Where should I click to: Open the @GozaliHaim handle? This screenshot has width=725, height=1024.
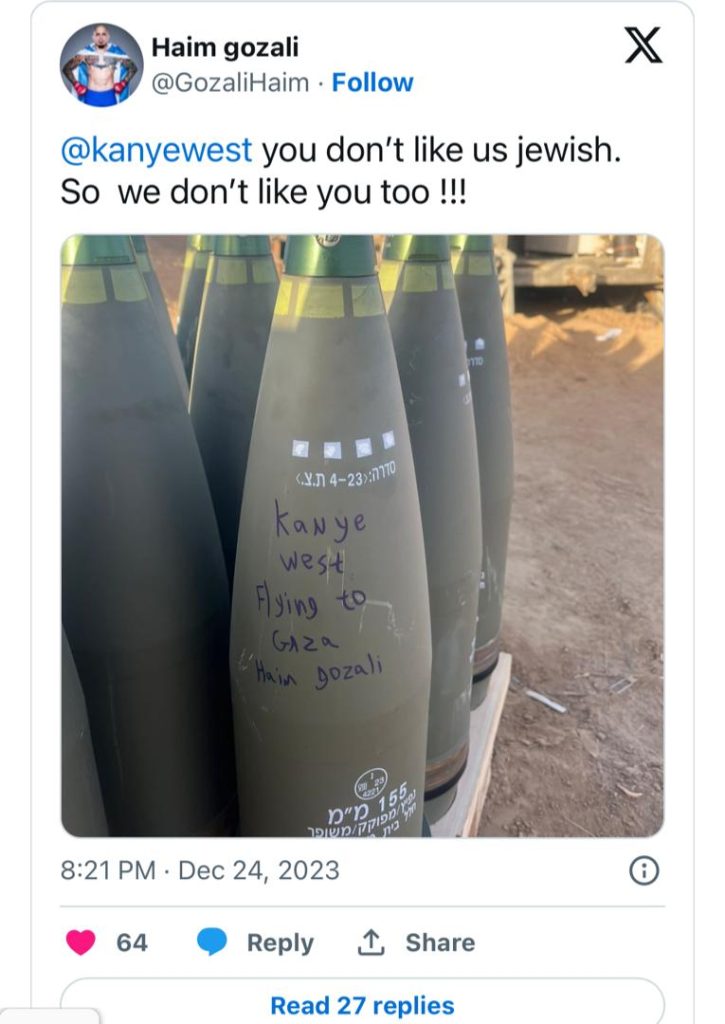tap(230, 83)
